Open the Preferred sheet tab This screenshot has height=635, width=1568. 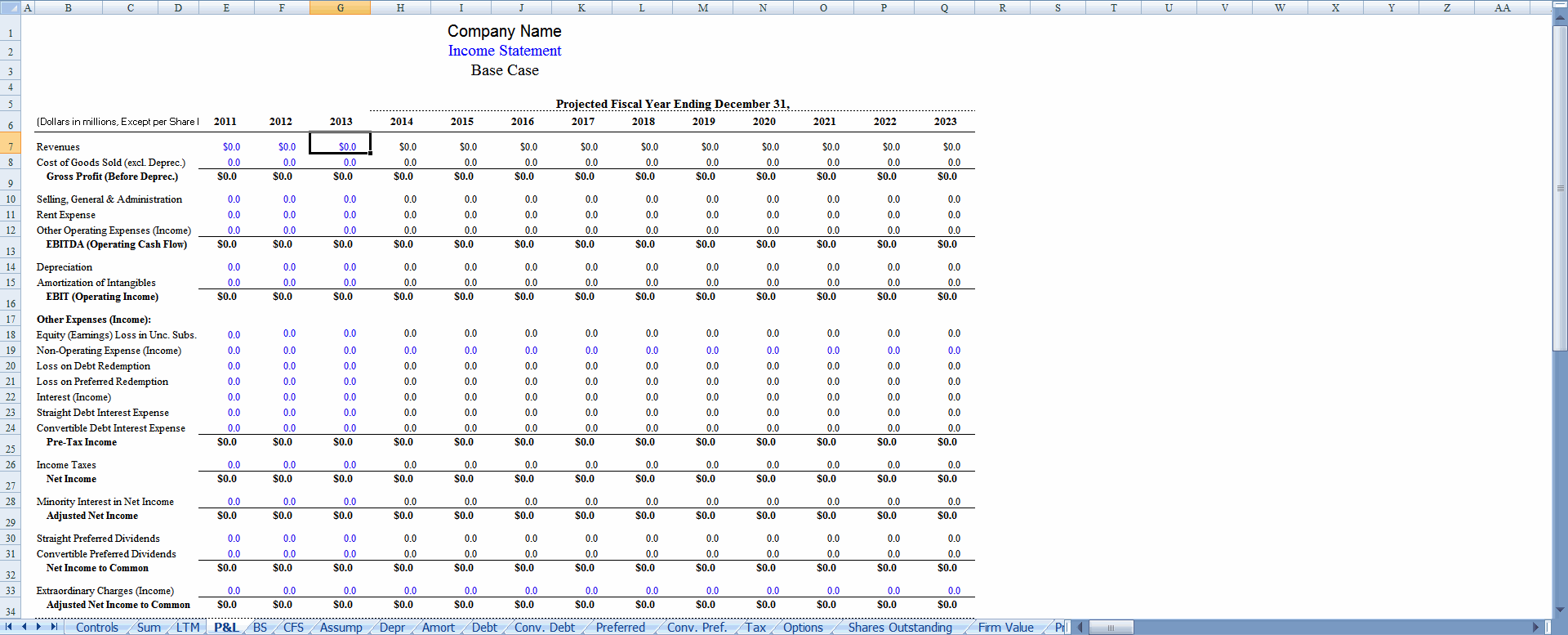(x=621, y=628)
